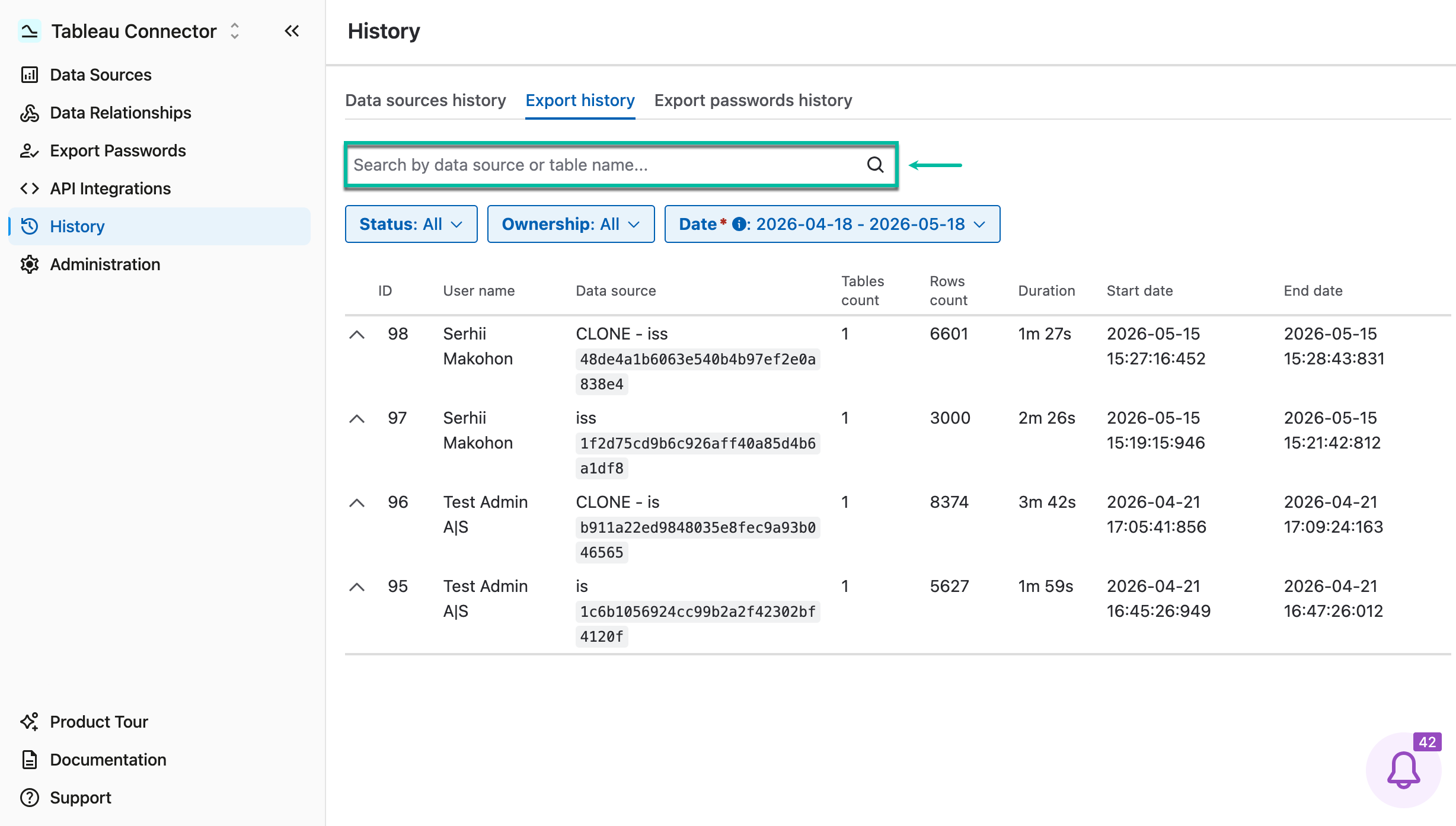Click the hash starting 1f2d75cd9b6c

tap(698, 456)
